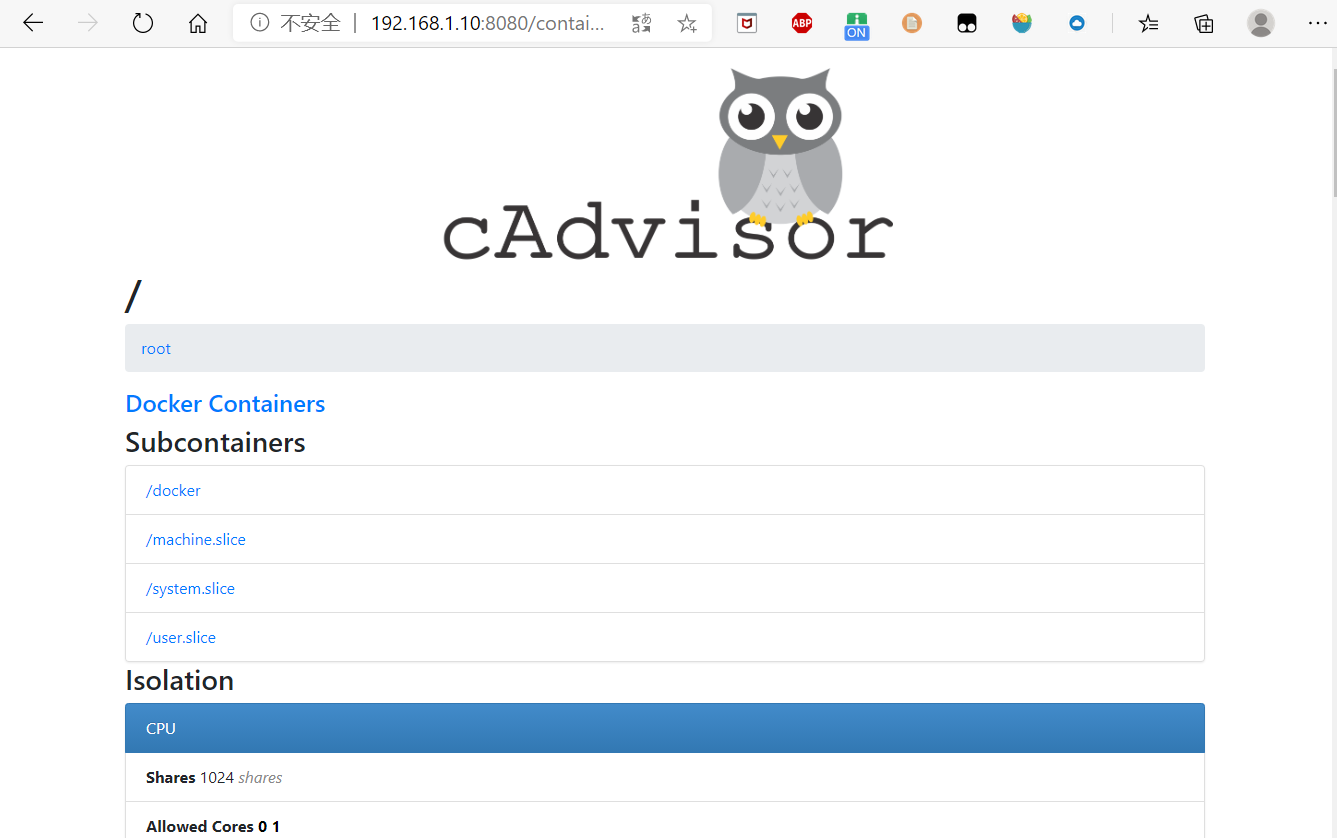Open the user profile avatar
The image size is (1337, 838).
1261,23
